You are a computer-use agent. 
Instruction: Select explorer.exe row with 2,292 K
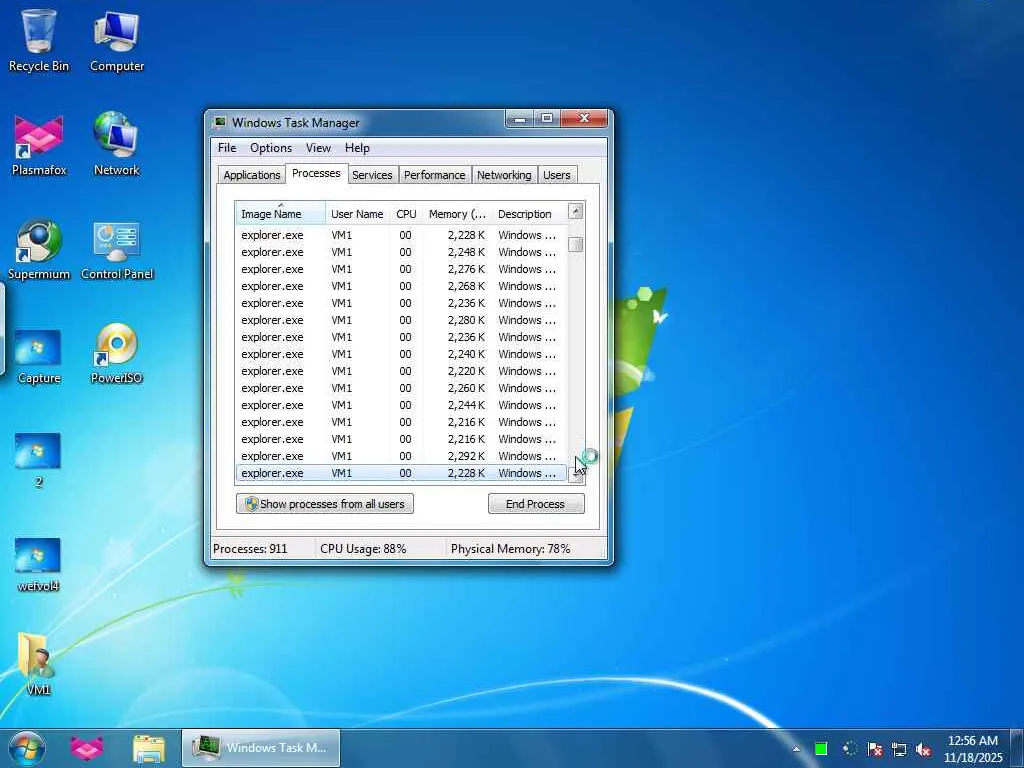click(x=401, y=456)
